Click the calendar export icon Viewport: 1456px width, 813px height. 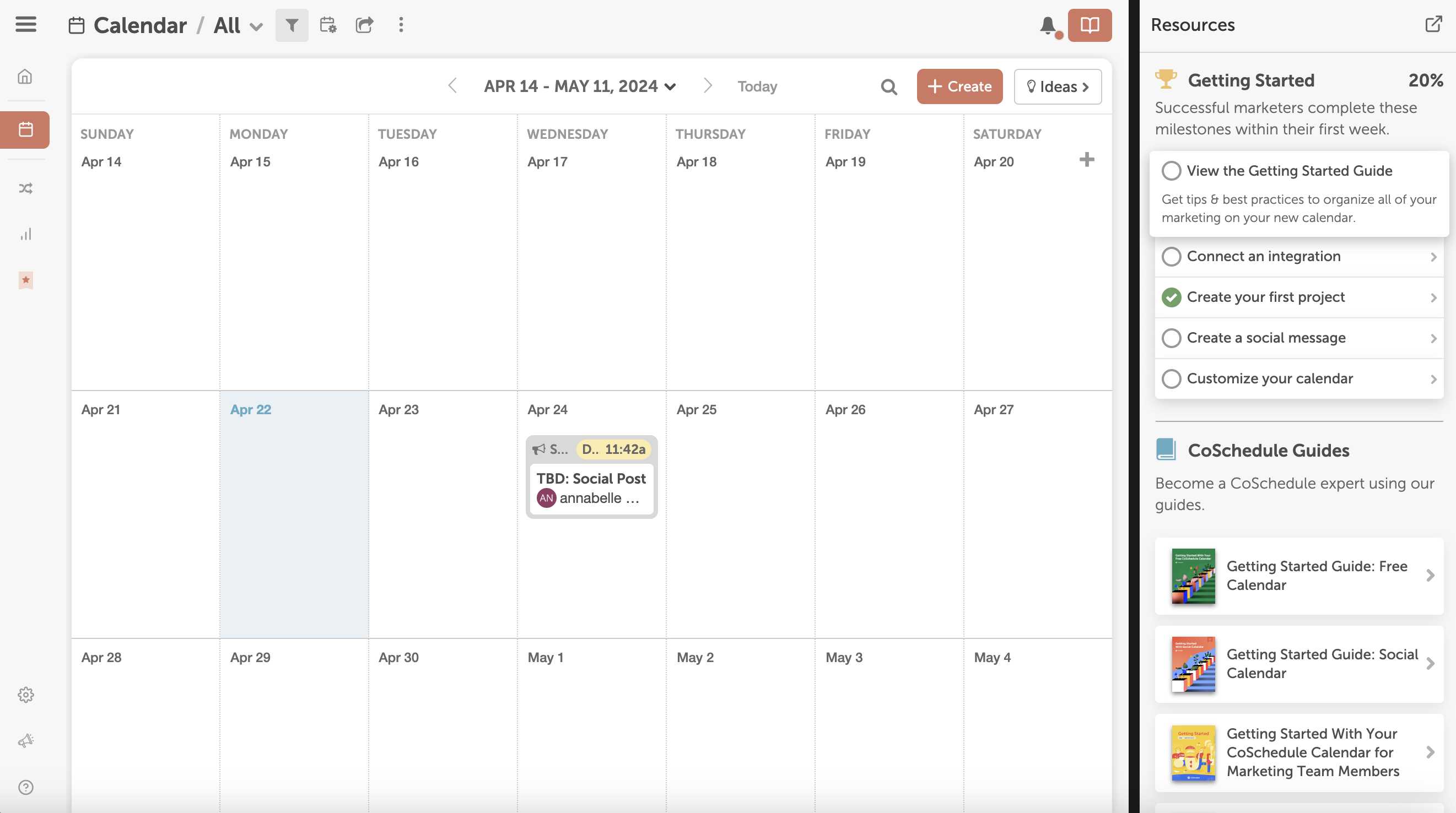pos(365,25)
